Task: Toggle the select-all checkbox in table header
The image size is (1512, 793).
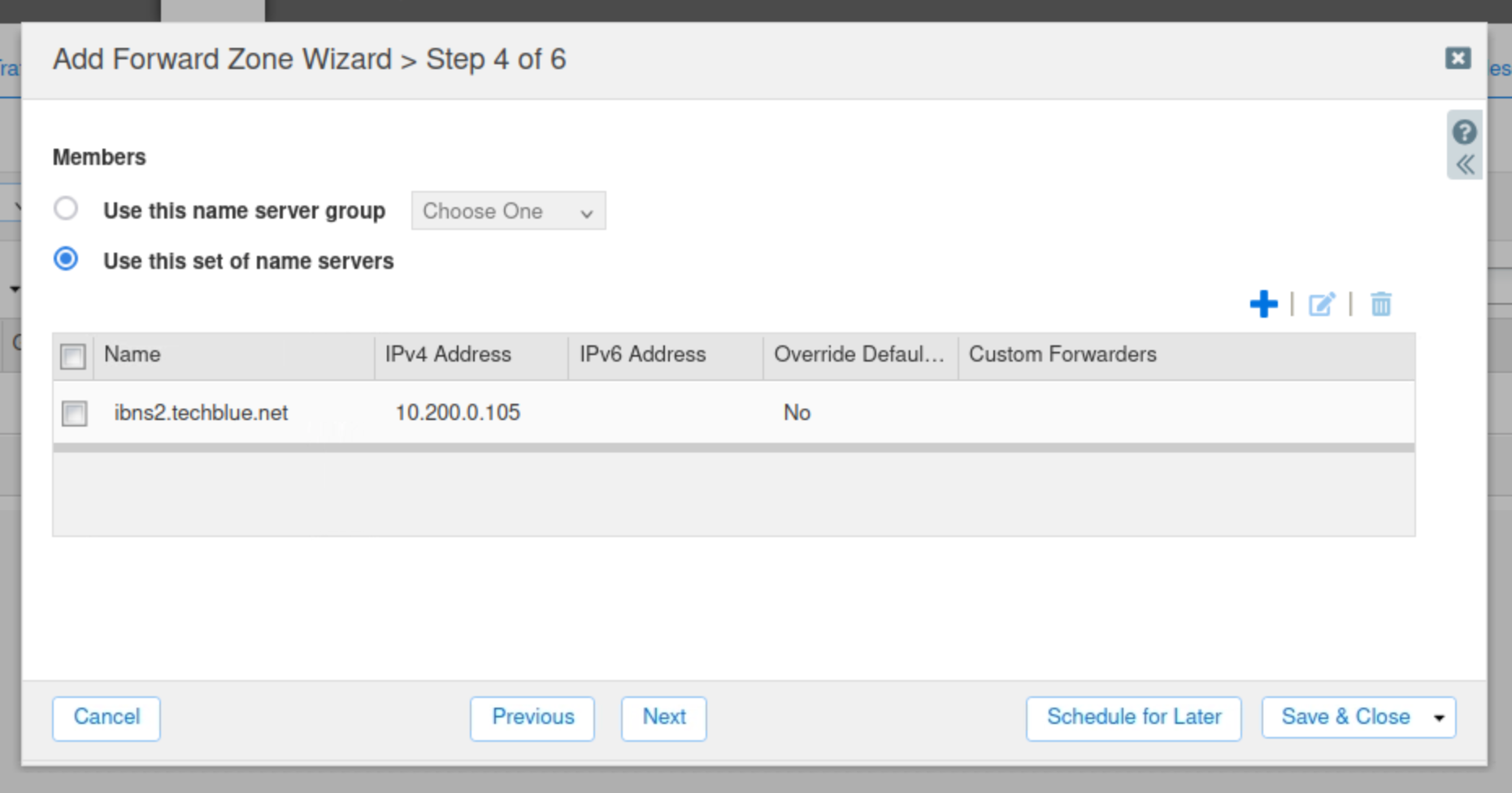Action: [73, 356]
